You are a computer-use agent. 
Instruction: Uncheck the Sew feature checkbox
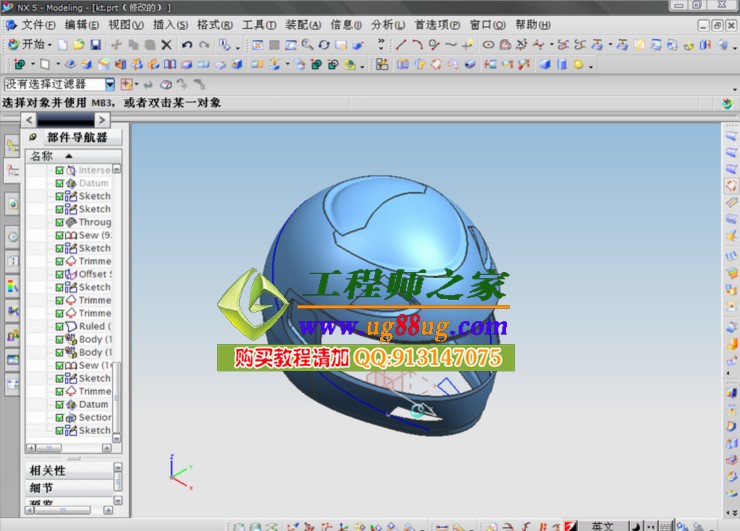pyautogui.click(x=60, y=236)
